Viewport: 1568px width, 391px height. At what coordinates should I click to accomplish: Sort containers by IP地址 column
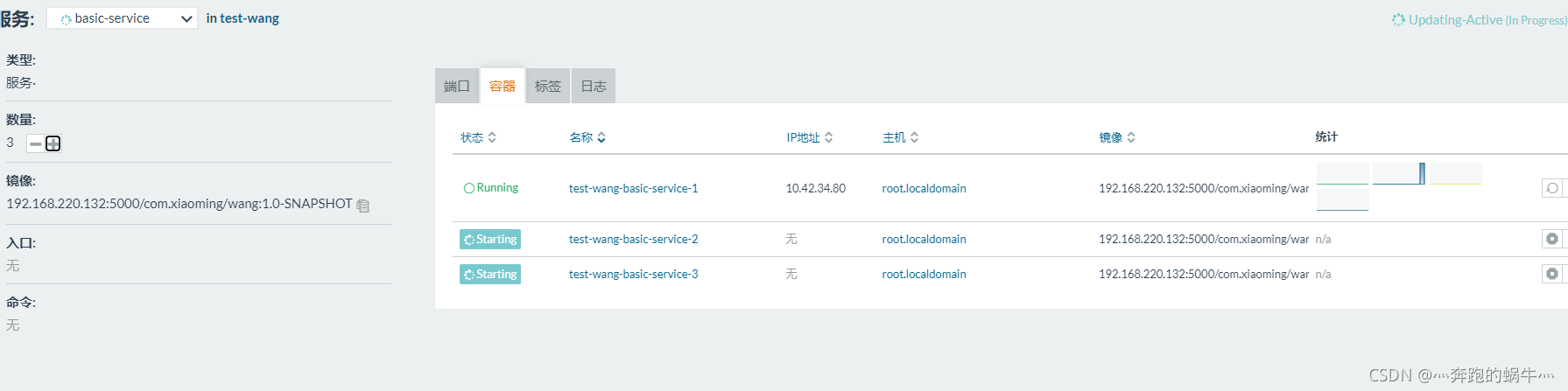point(809,137)
